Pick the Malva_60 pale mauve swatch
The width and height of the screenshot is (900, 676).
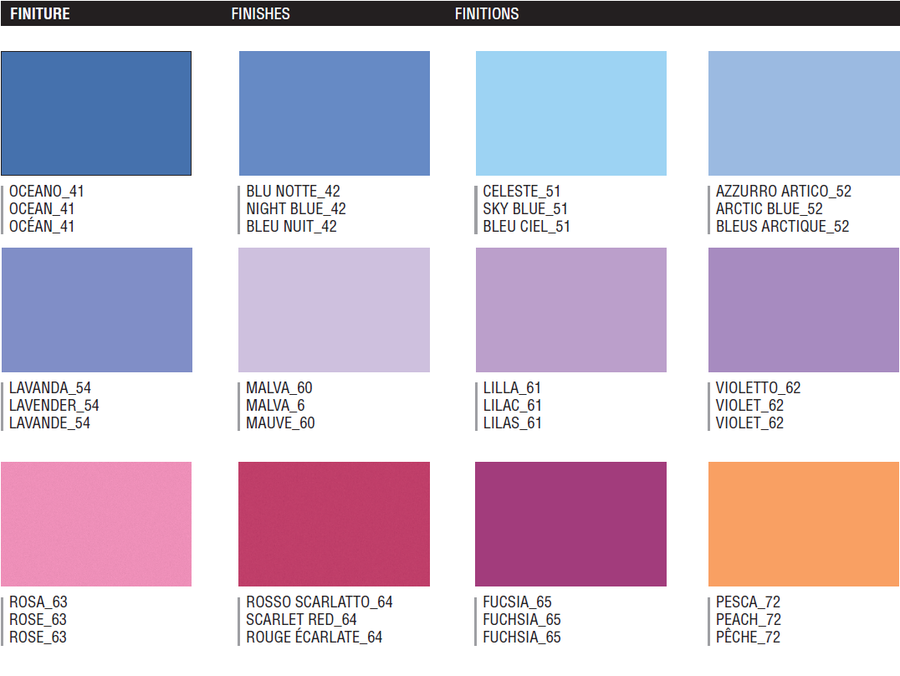334,310
